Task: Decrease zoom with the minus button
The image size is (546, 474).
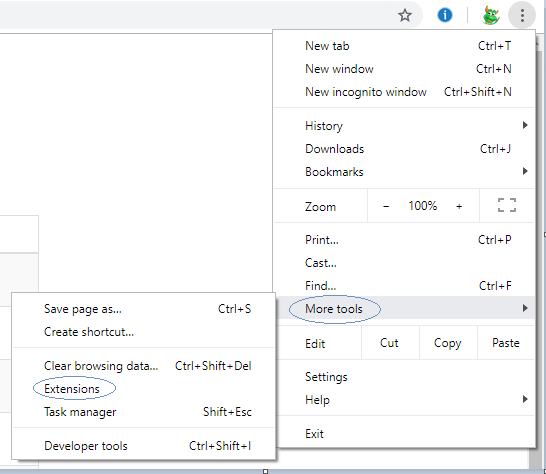Action: click(x=386, y=207)
